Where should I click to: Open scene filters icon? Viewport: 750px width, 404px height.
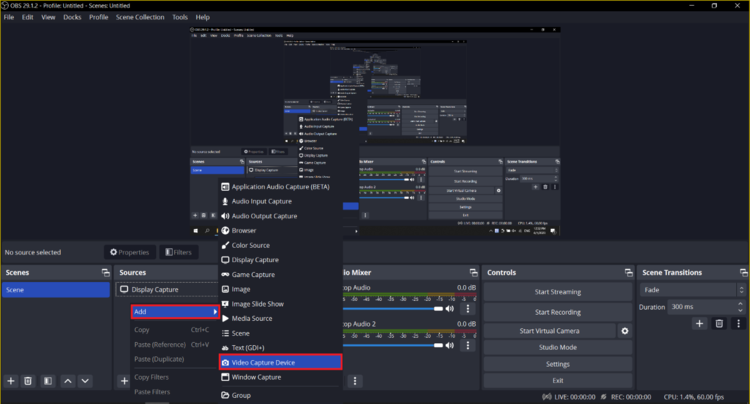[48, 381]
